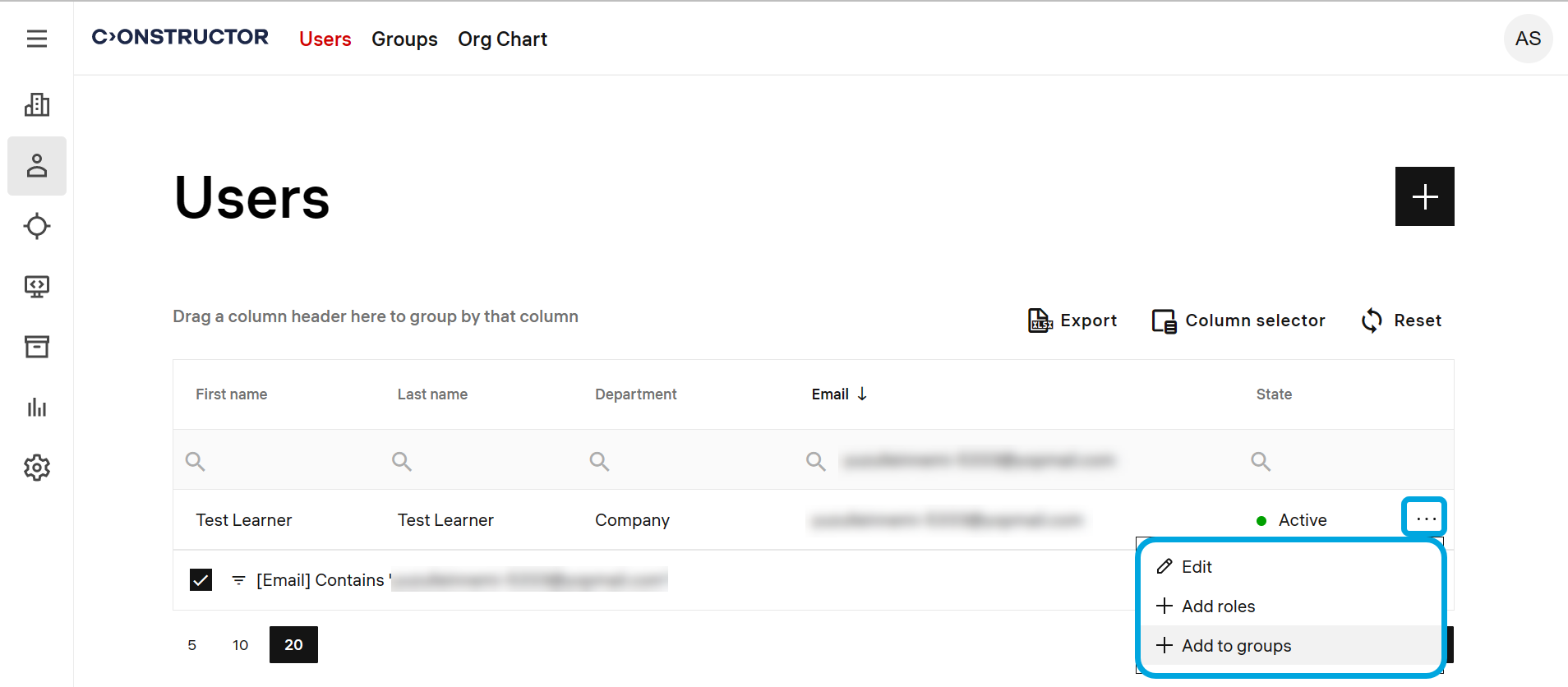
Task: Choose Add to groups from menu
Action: [x=1236, y=646]
